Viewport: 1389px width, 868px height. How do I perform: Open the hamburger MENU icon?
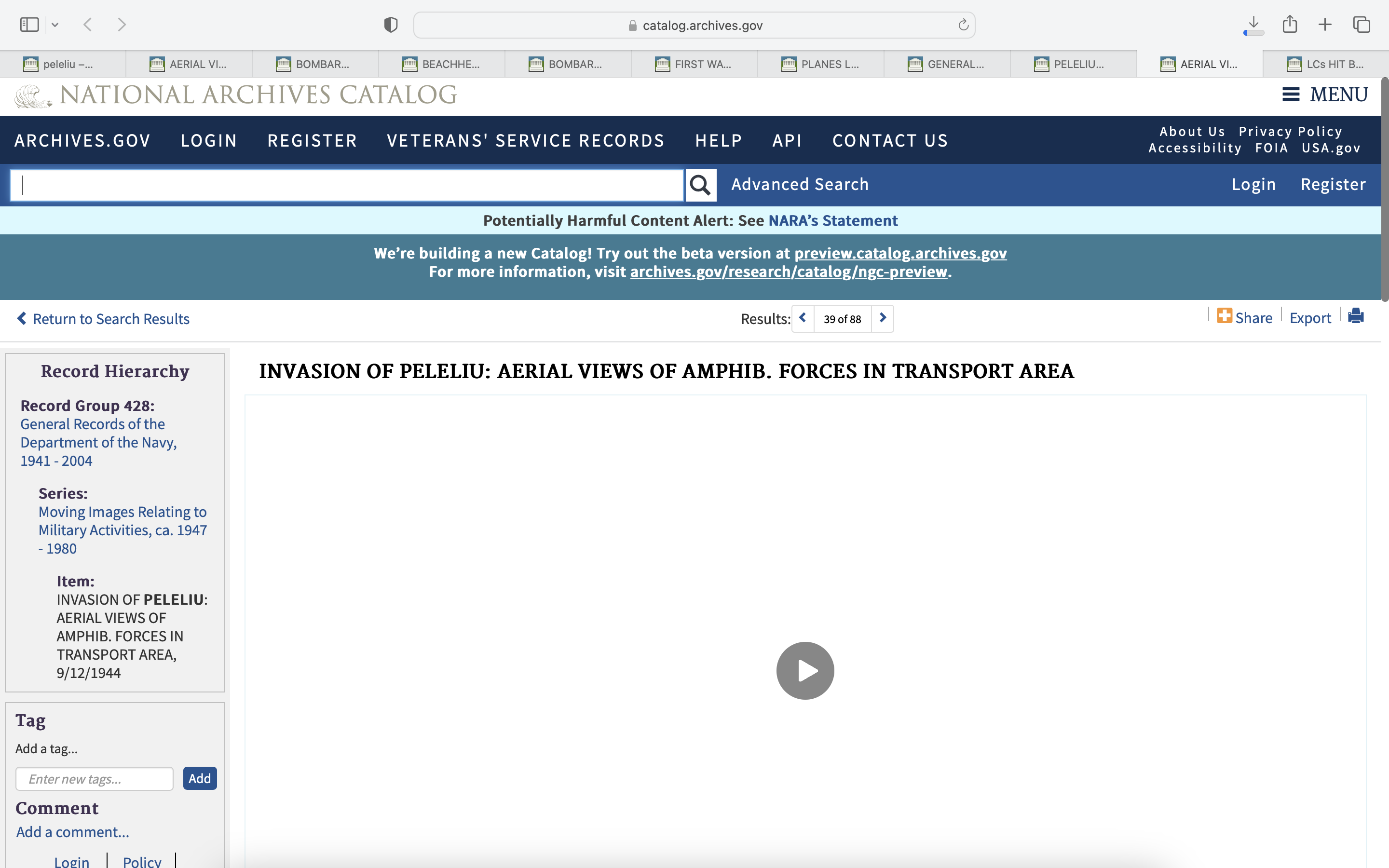pos(1291,94)
